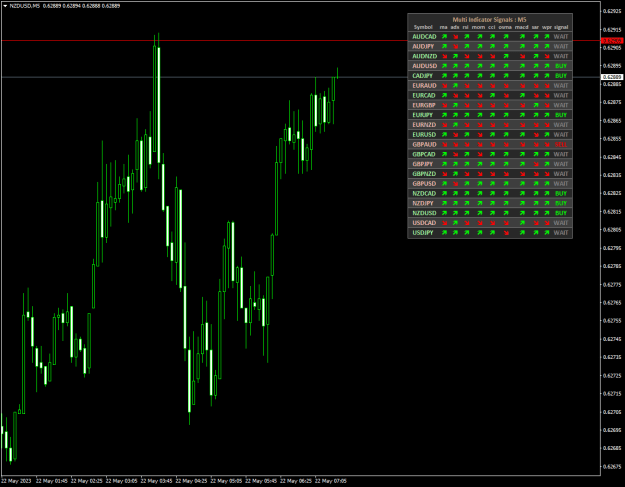
Task: Click the red sar arrow in GBPJPY row
Action: tap(536, 164)
